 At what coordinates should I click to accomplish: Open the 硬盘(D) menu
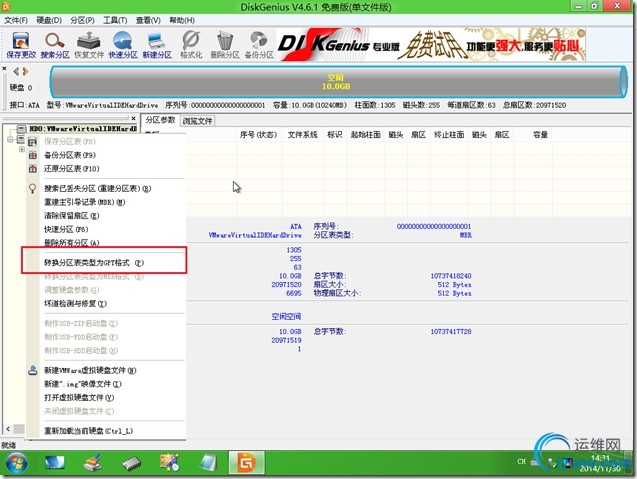point(49,20)
